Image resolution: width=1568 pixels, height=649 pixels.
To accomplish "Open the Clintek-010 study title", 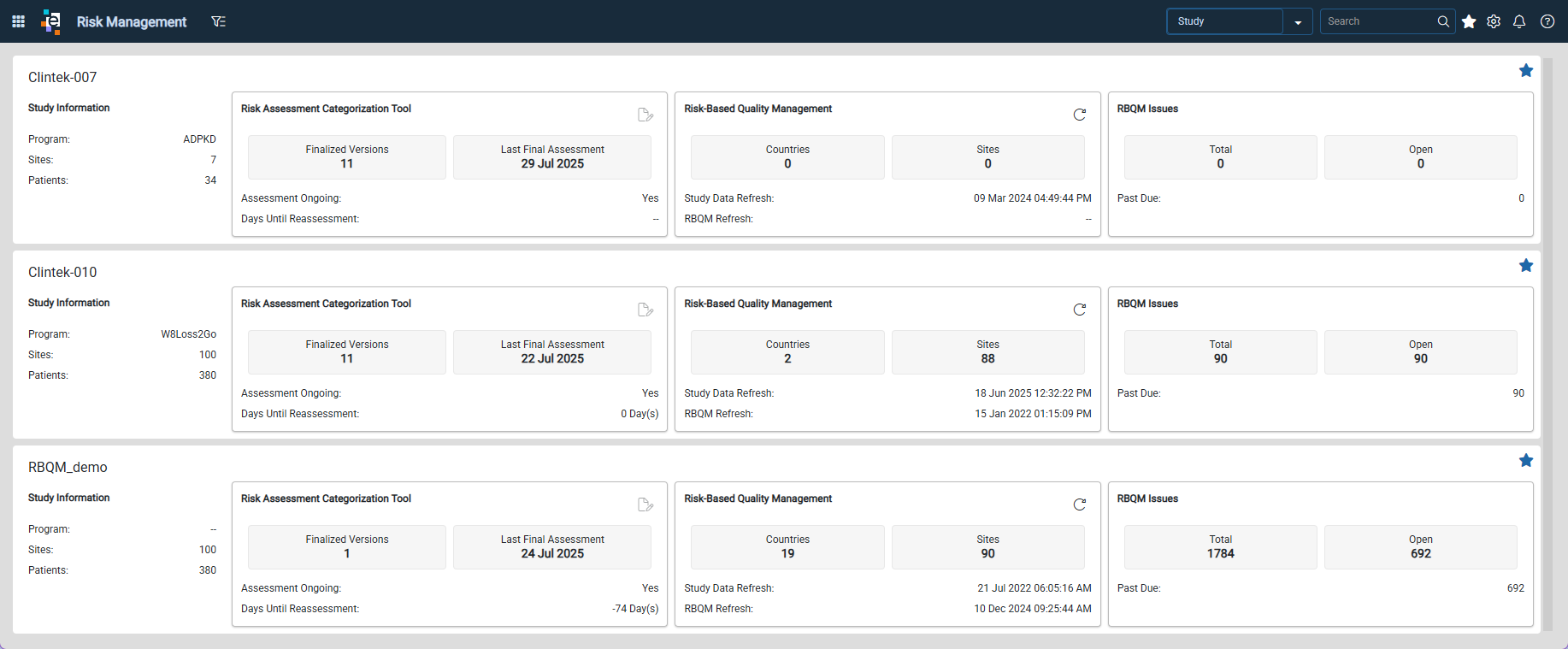I will point(62,272).
